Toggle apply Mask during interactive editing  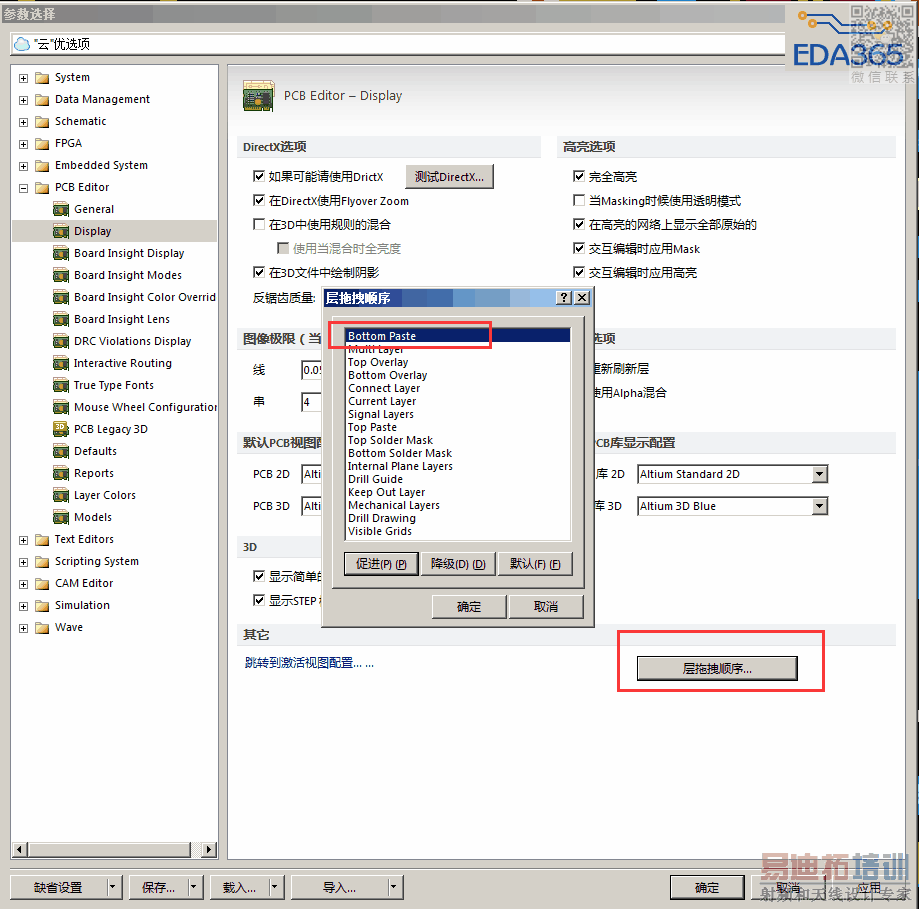tap(578, 248)
